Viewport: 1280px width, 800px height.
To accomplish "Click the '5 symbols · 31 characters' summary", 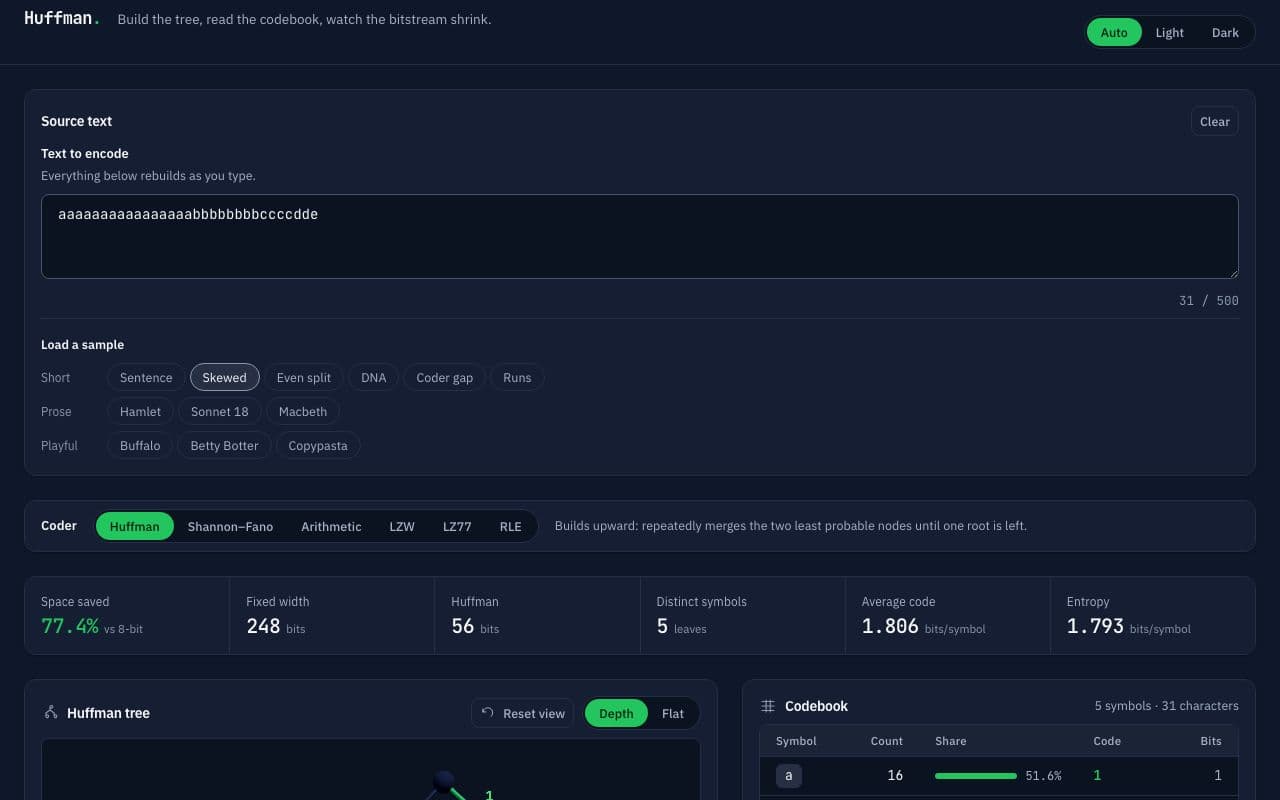I will 1167,706.
